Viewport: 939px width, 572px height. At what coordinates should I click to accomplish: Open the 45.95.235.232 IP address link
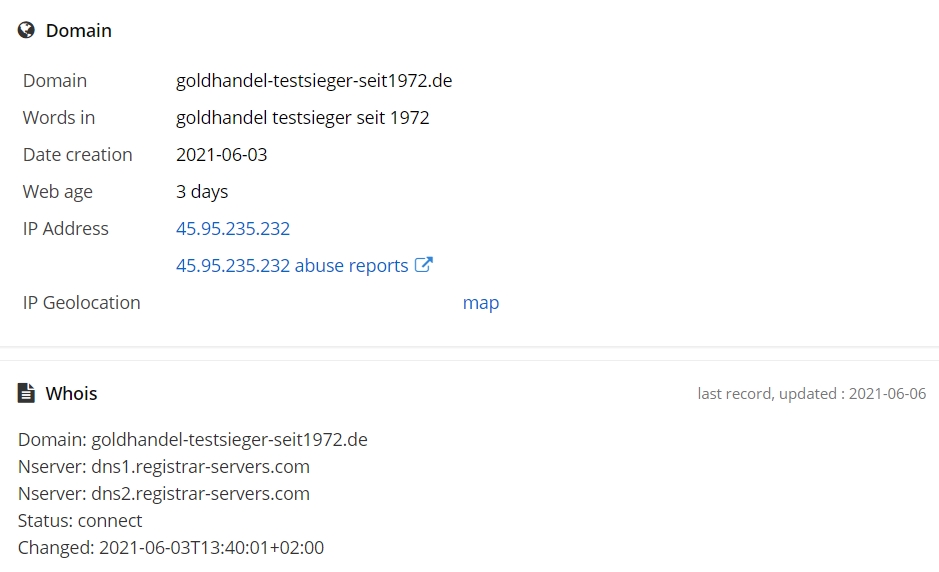click(x=233, y=229)
